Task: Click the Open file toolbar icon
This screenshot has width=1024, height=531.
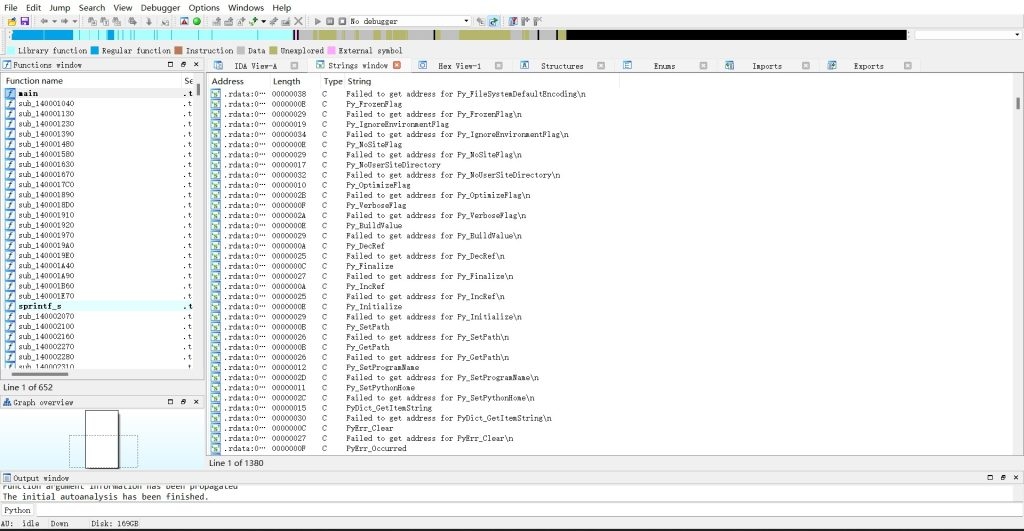Action: point(11,21)
